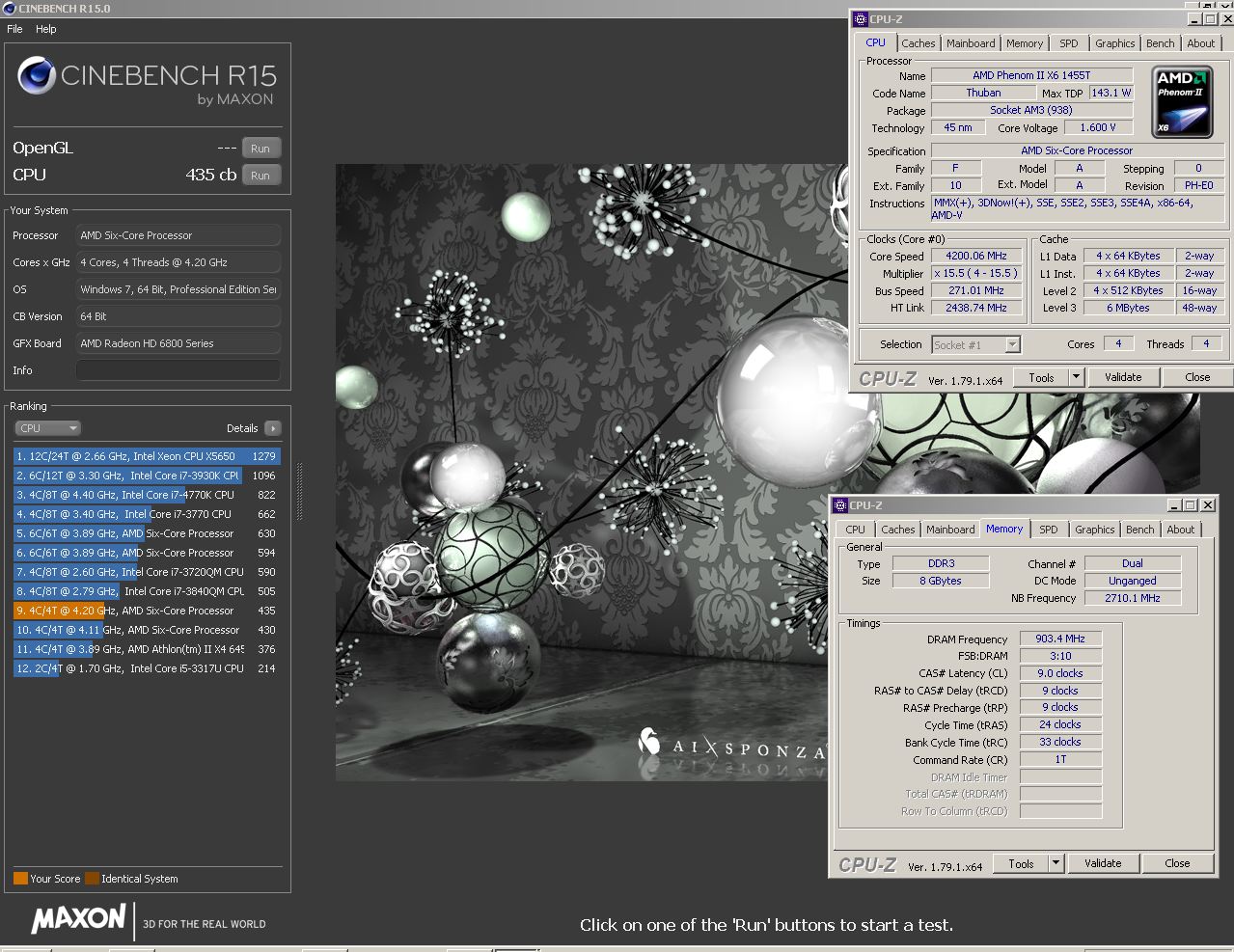Select ranking row AMD Athlon II X4
This screenshot has height=952, width=1234.
146,649
